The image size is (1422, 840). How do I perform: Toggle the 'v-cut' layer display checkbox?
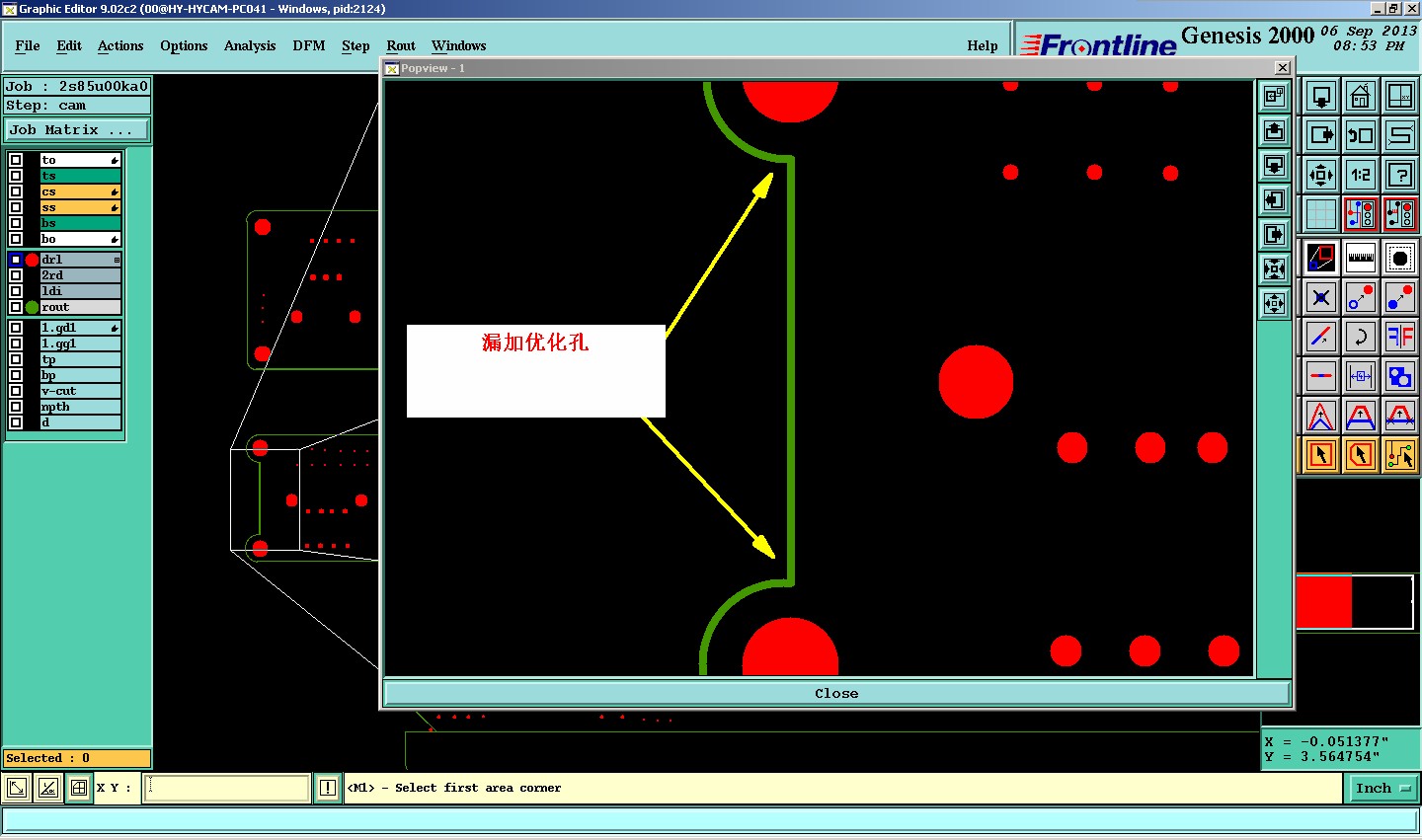tap(16, 391)
